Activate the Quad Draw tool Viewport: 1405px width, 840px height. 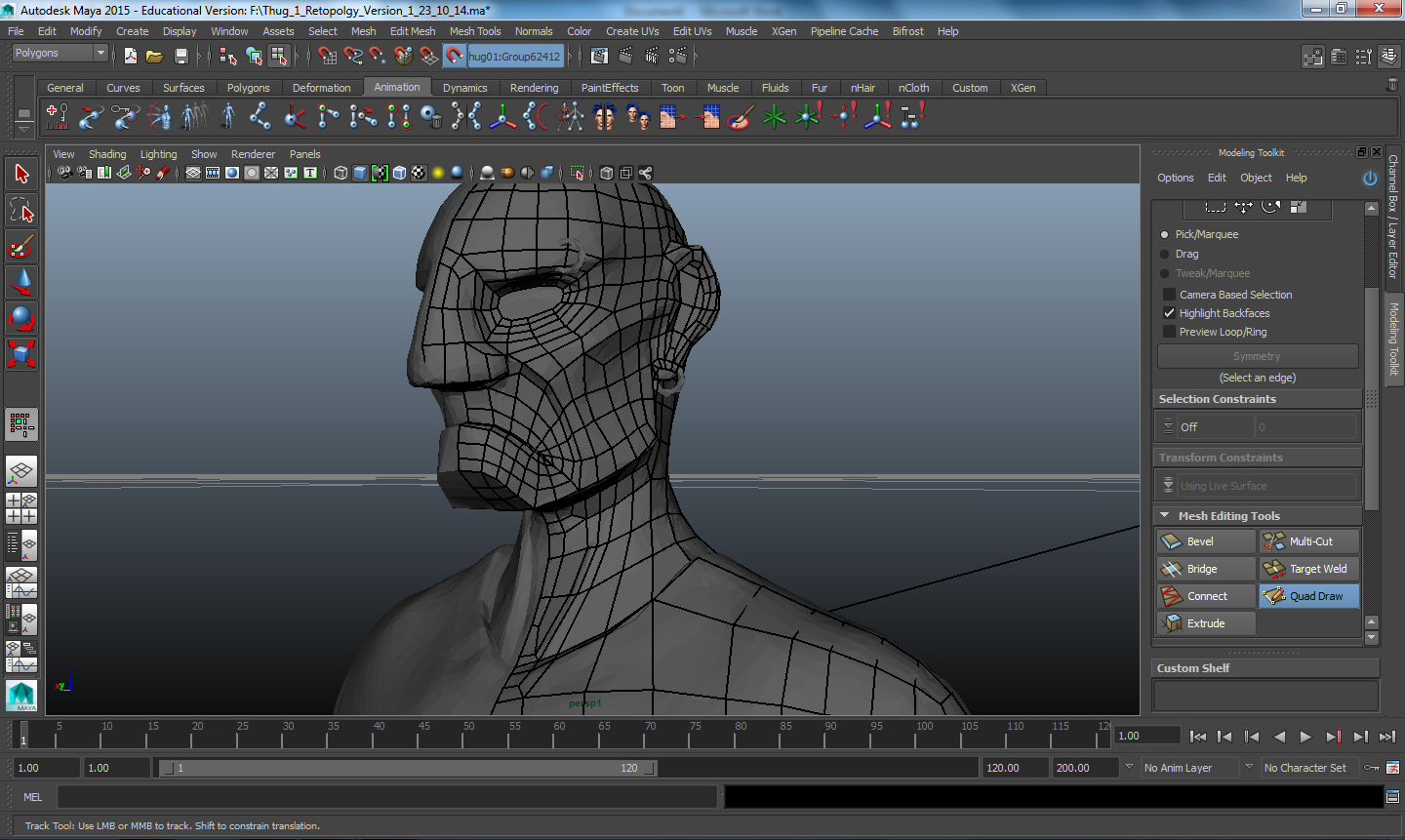[x=1308, y=596]
